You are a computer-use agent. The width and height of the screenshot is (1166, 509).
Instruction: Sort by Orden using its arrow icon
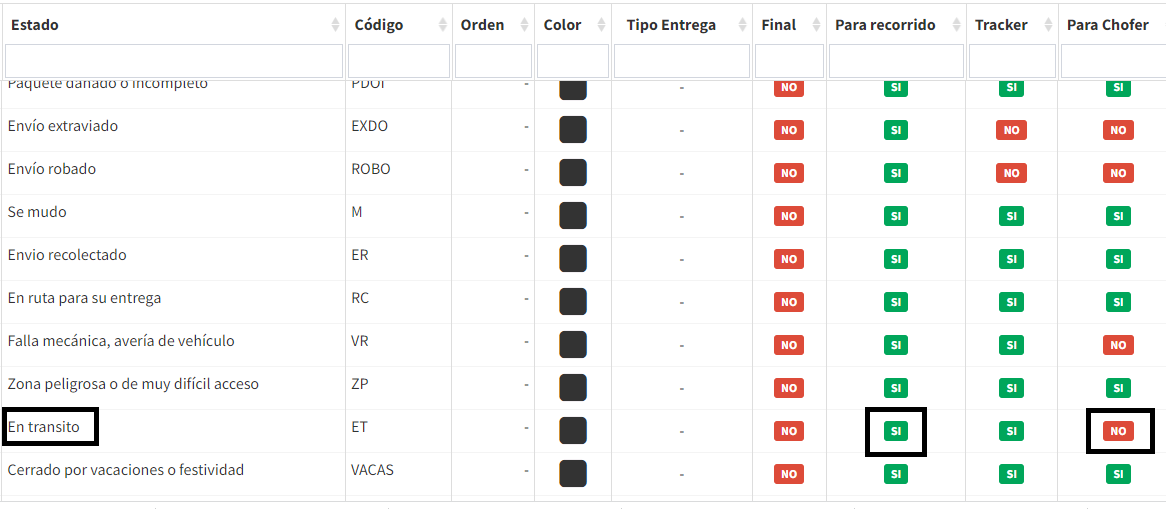tap(525, 25)
